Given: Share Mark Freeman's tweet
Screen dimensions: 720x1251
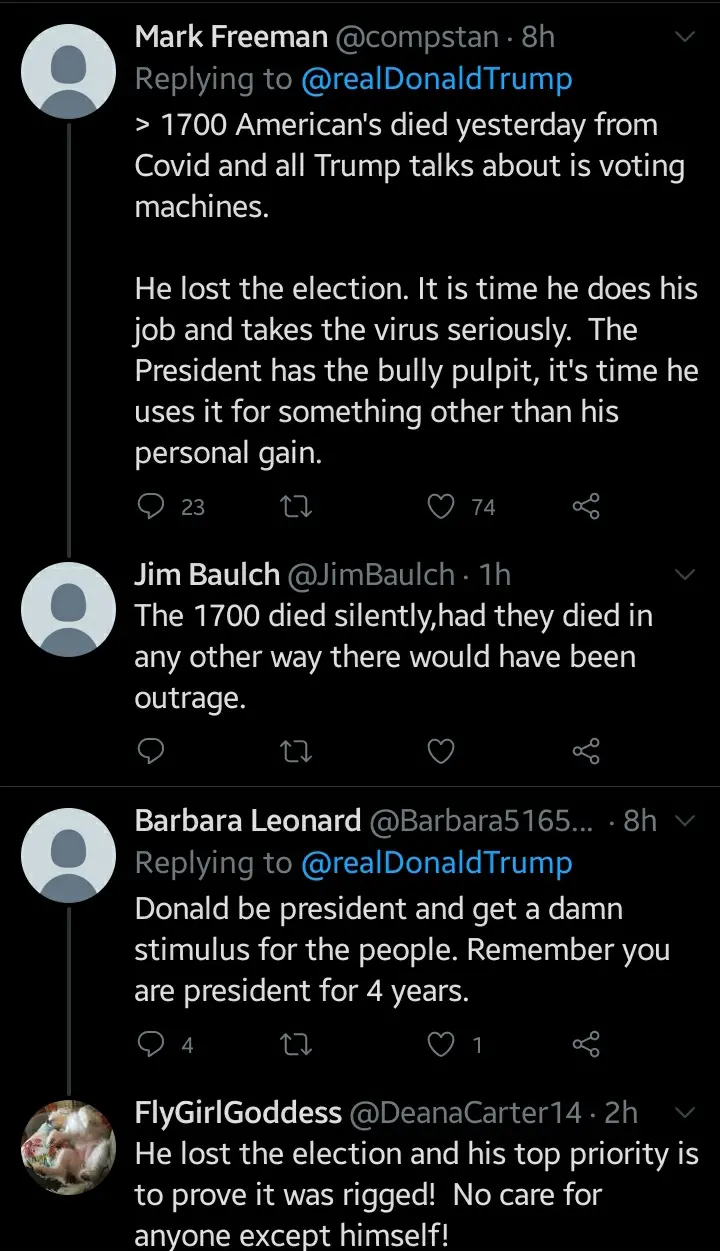Looking at the screenshot, I should click(586, 507).
